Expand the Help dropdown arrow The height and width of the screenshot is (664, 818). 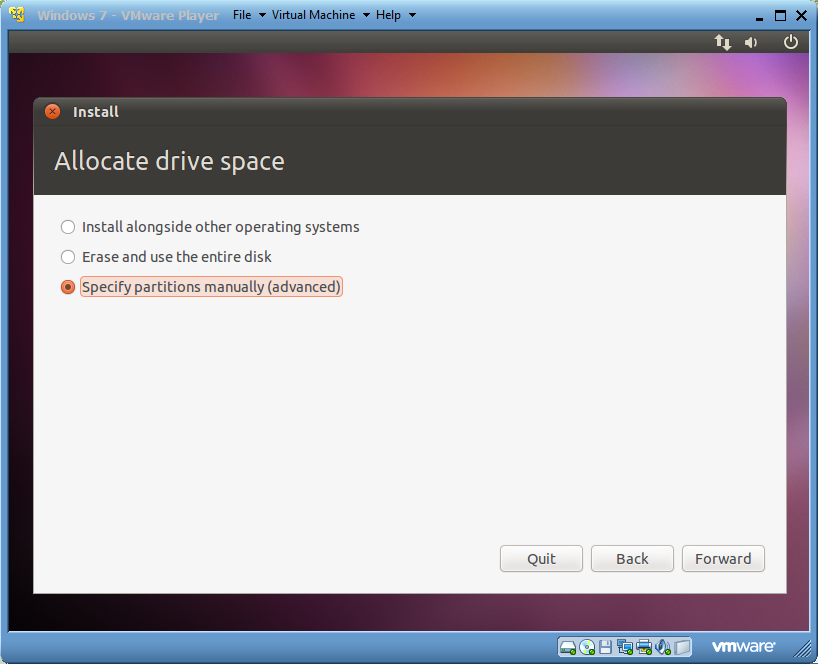[x=412, y=15]
